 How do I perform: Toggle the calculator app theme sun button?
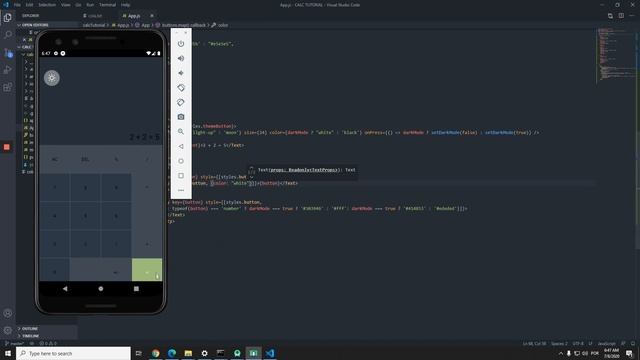pyautogui.click(x=52, y=78)
